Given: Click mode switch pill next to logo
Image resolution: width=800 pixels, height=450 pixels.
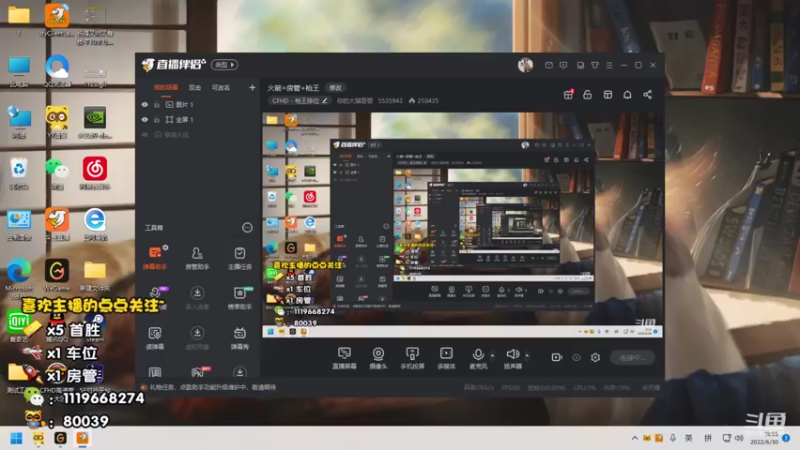Looking at the screenshot, I should (225, 65).
